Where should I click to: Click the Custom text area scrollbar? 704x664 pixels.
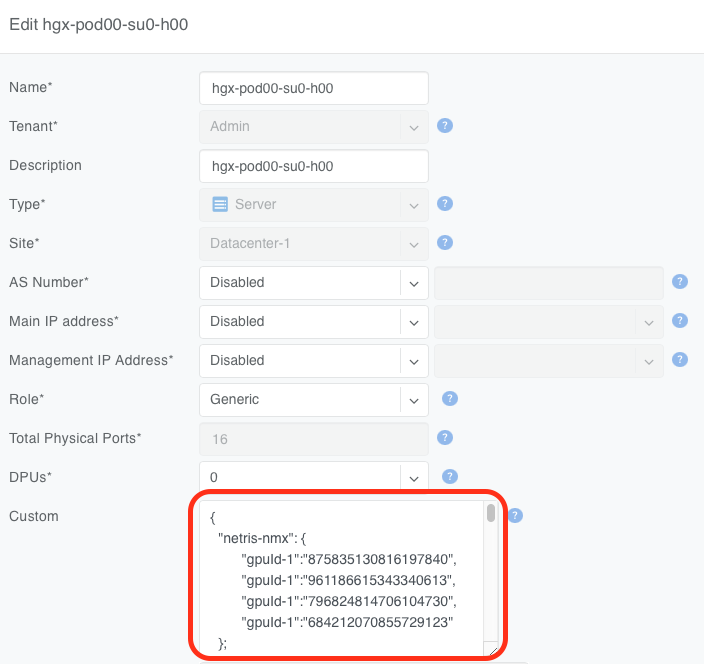tap(491, 514)
